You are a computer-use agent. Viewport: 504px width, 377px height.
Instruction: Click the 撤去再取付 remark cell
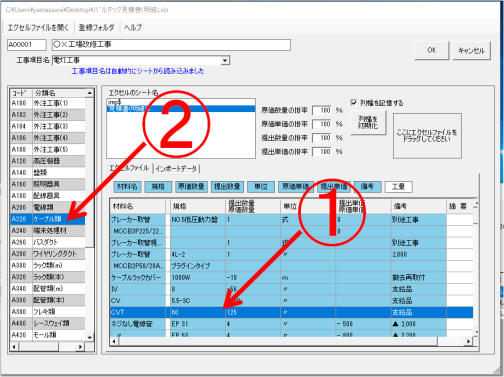[x=419, y=277]
